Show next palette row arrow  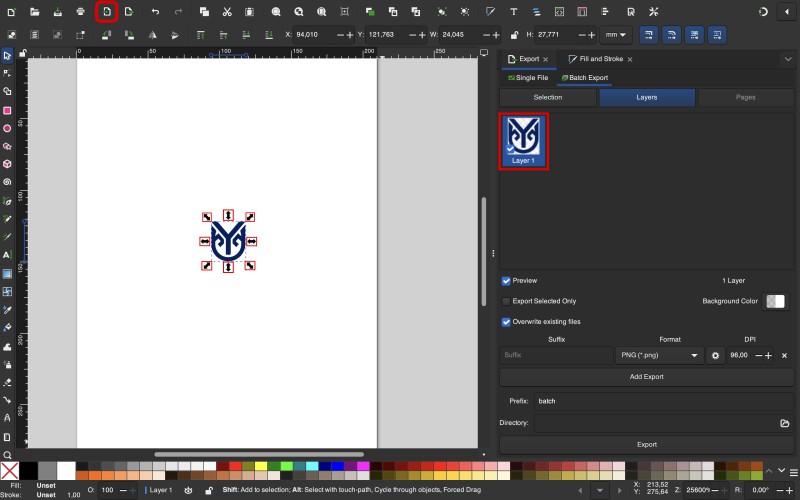781,471
